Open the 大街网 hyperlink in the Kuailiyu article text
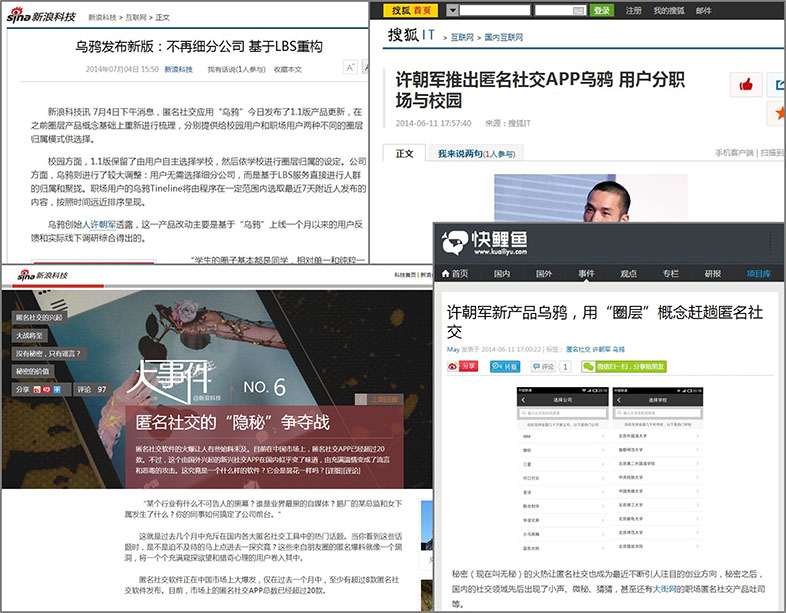Viewport: 786px width, 613px height. tap(665, 588)
